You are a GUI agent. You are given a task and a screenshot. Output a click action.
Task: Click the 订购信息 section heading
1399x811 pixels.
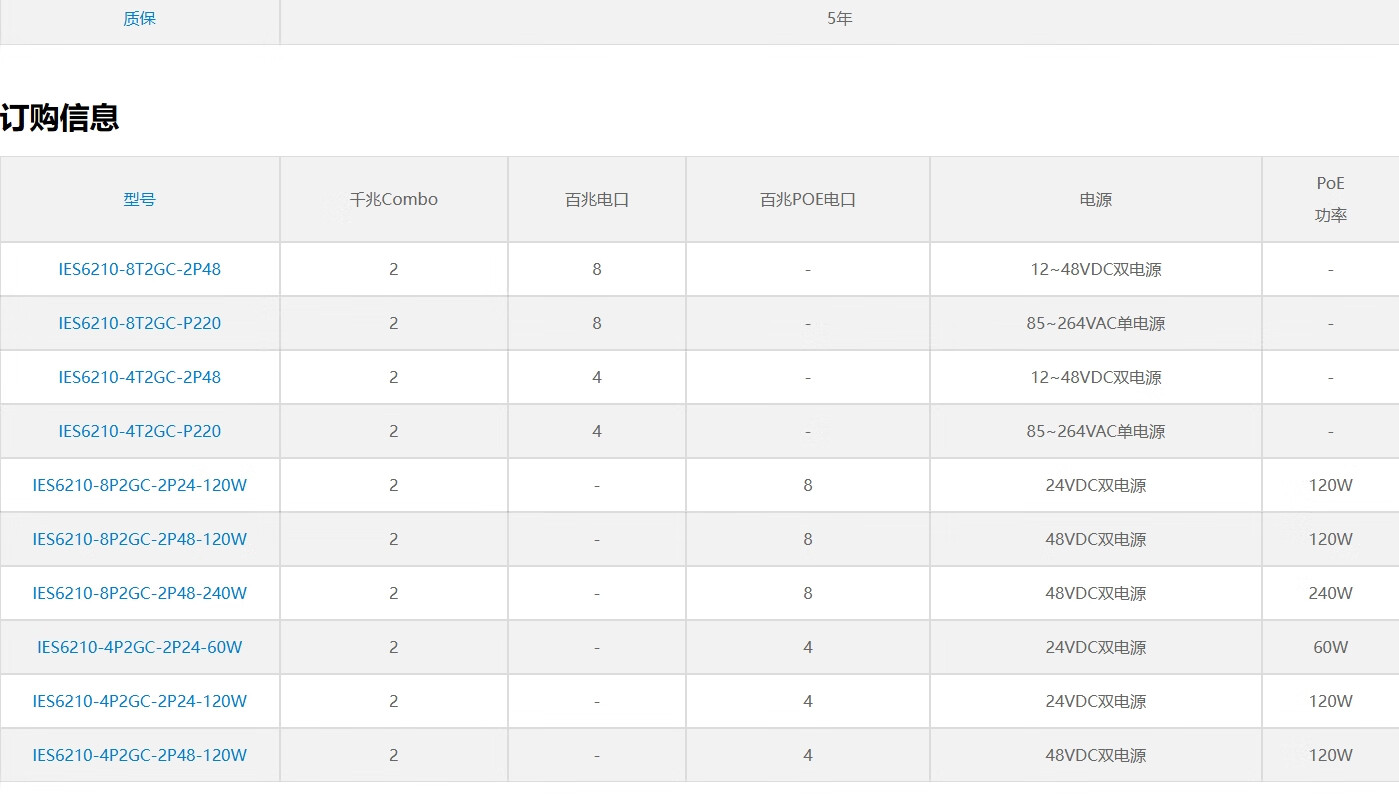[x=60, y=117]
